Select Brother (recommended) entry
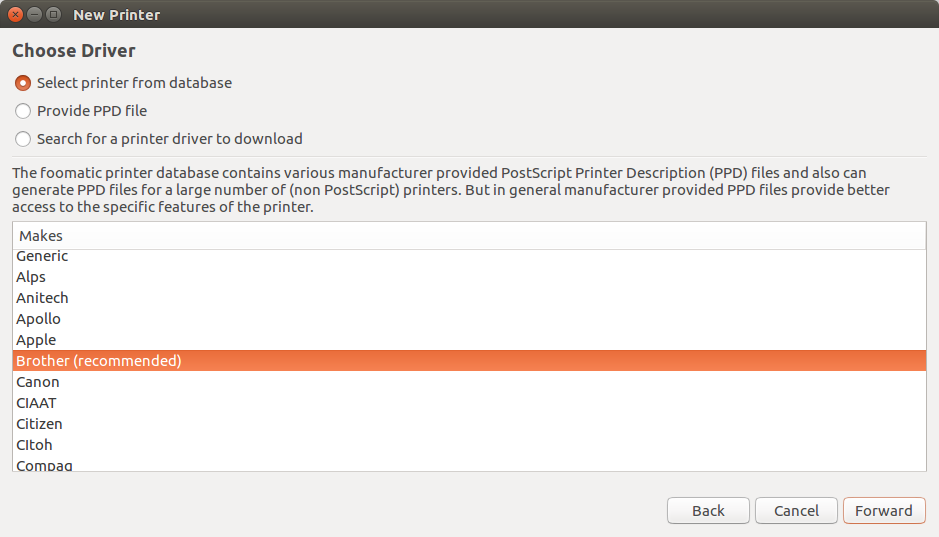939x537 pixels. tap(98, 361)
